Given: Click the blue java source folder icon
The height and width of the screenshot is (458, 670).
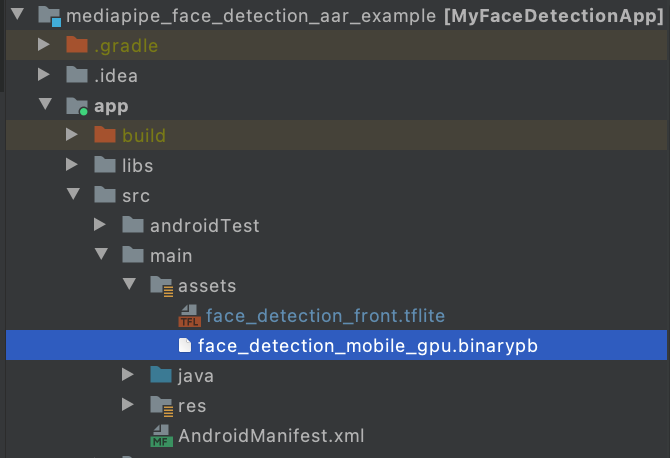Looking at the screenshot, I should [161, 376].
